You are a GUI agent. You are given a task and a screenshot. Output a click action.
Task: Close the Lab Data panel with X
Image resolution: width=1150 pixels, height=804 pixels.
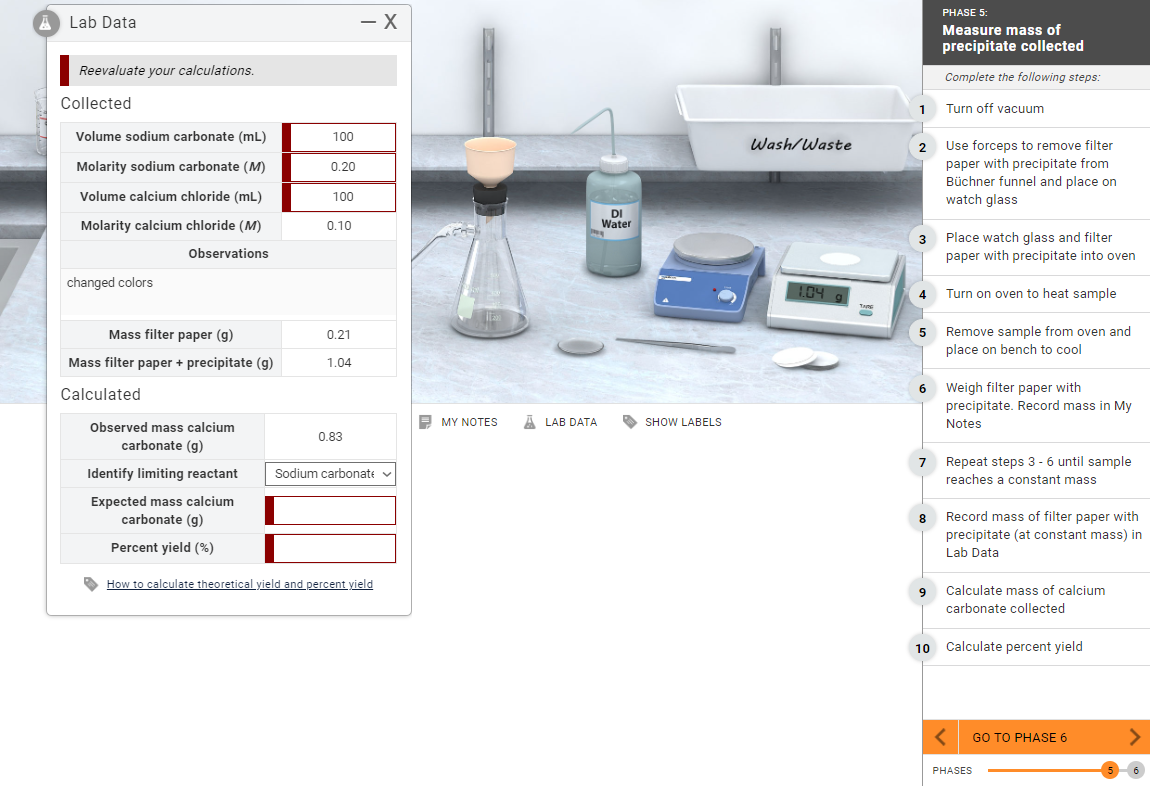(x=391, y=22)
